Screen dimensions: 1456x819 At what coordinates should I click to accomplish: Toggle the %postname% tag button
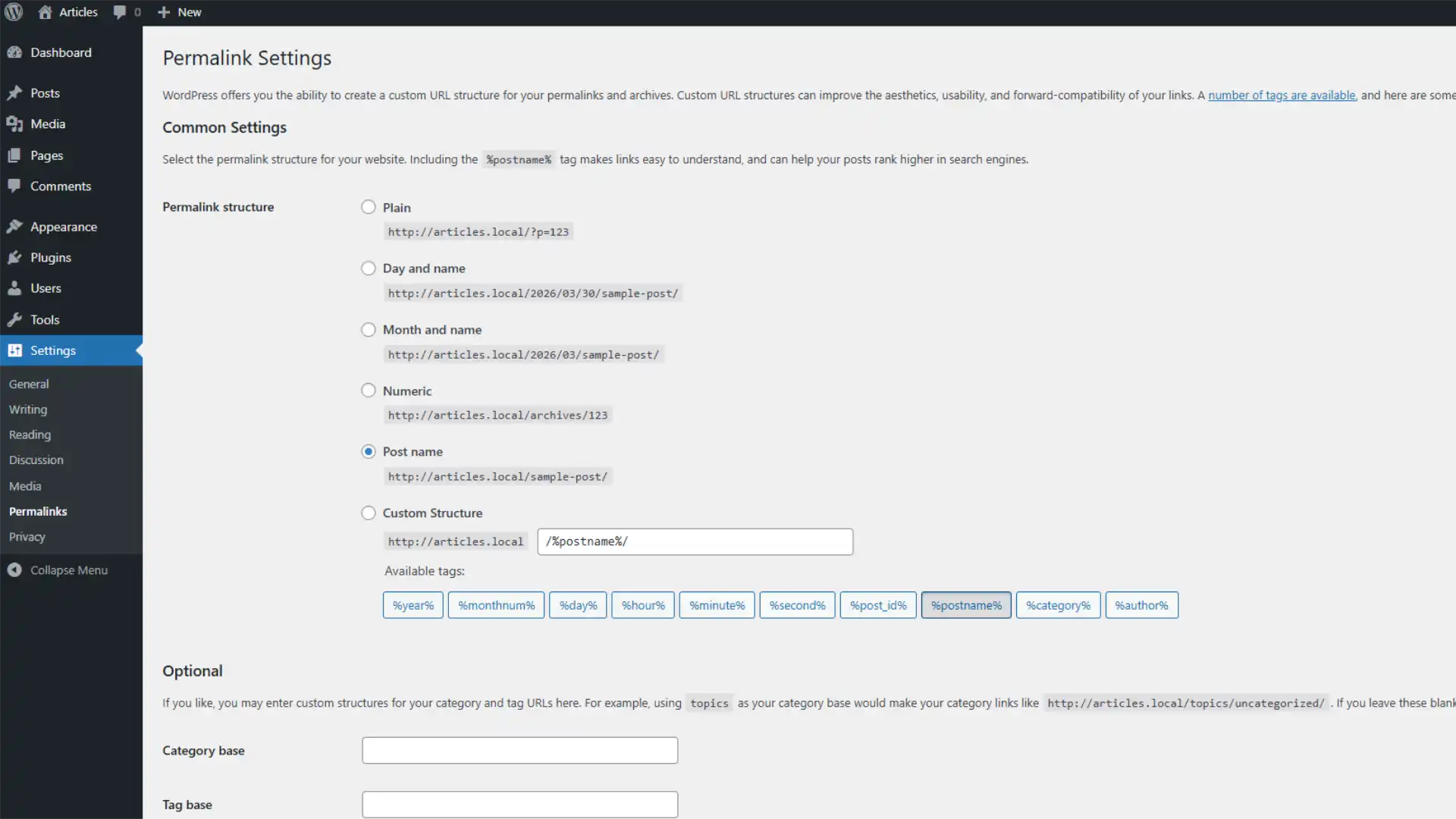click(x=966, y=605)
